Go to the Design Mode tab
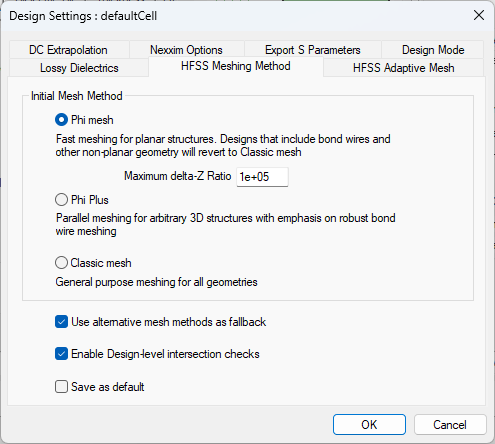 tap(433, 50)
